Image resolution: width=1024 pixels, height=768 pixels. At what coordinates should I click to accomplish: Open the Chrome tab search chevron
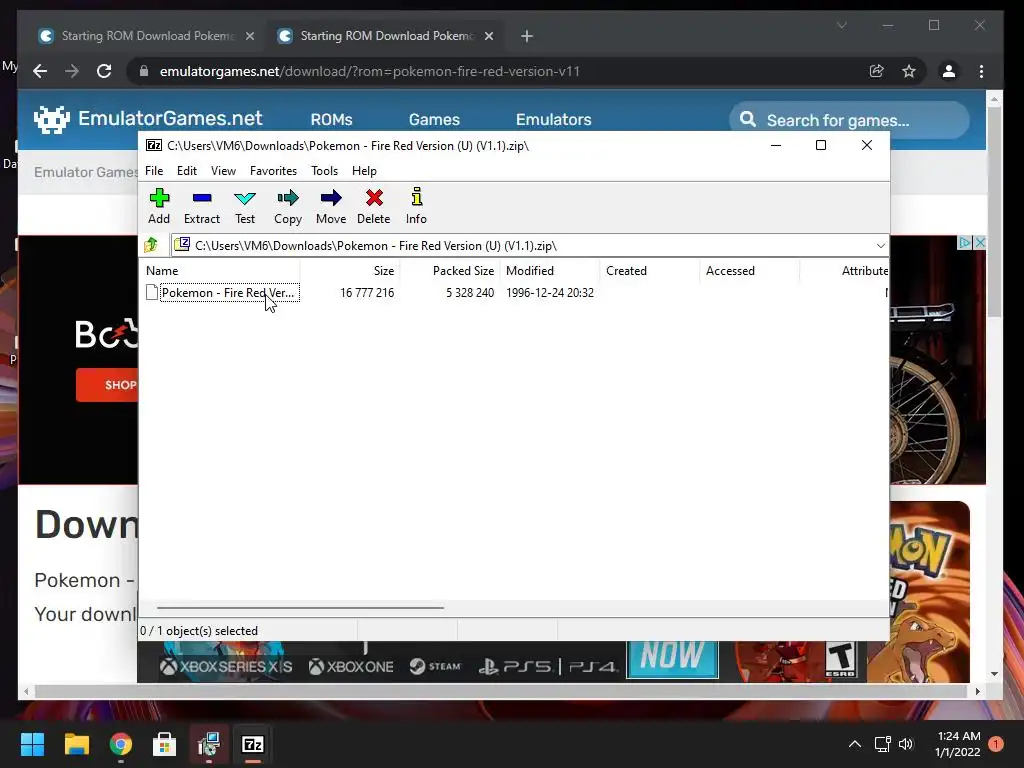click(842, 25)
